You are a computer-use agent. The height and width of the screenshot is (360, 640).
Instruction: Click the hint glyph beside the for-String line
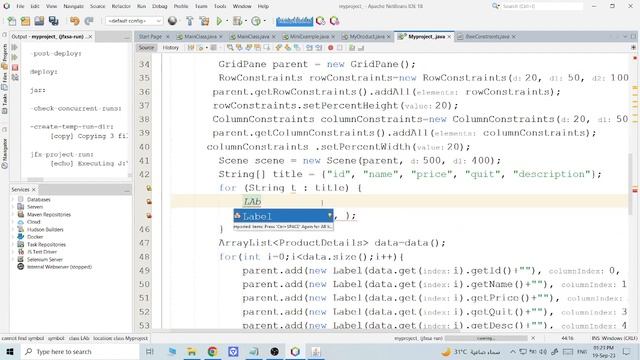click(149, 188)
